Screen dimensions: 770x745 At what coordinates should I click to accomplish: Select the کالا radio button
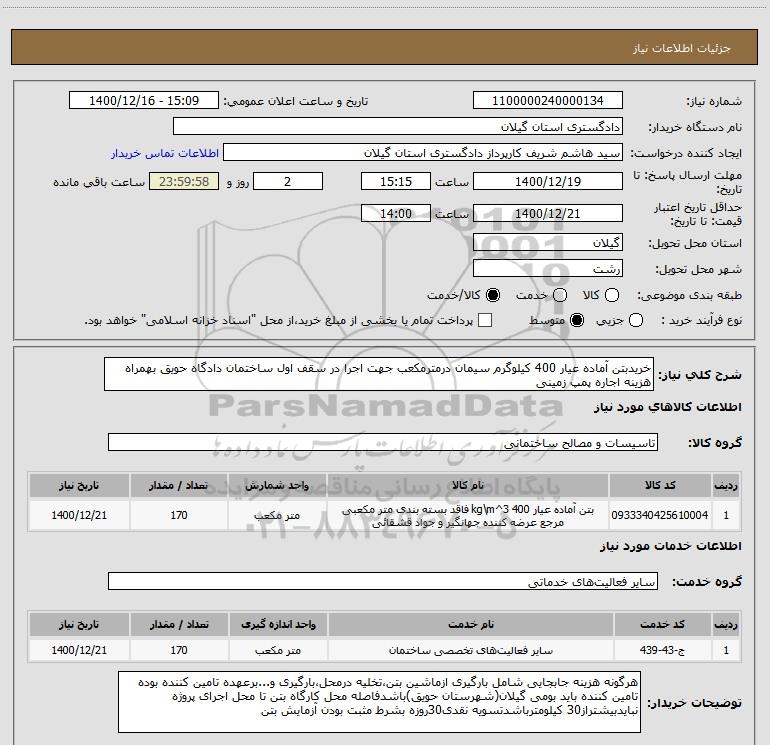point(612,295)
